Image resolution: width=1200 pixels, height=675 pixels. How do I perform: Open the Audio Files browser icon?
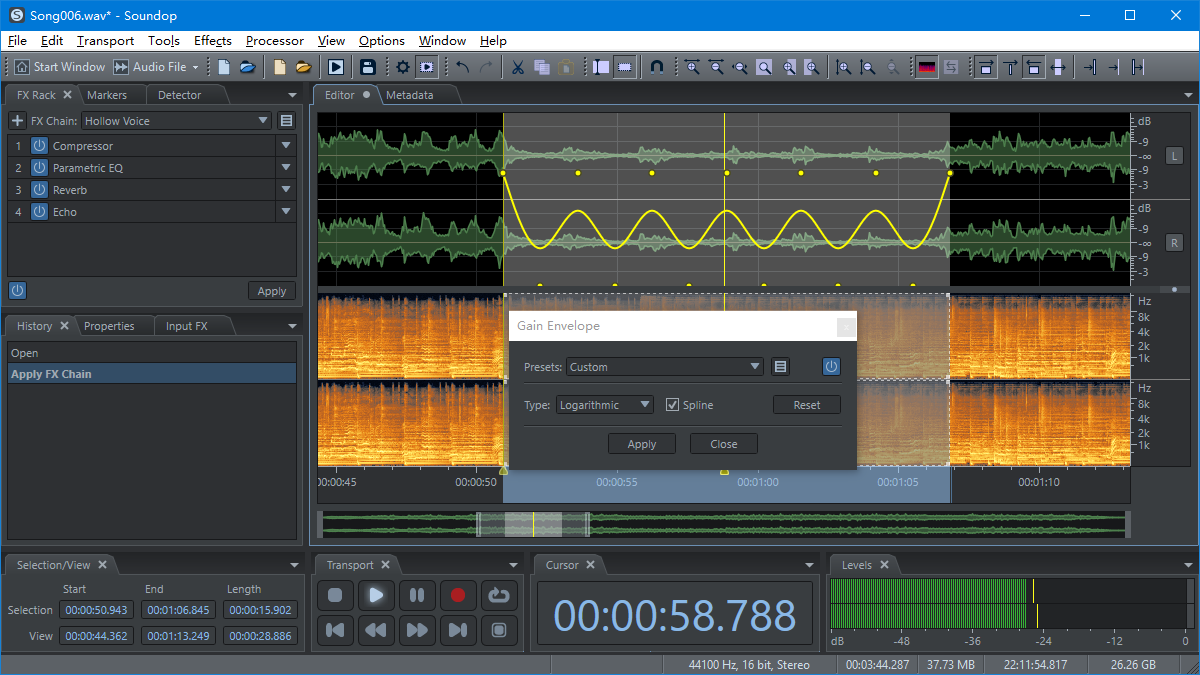[248, 66]
